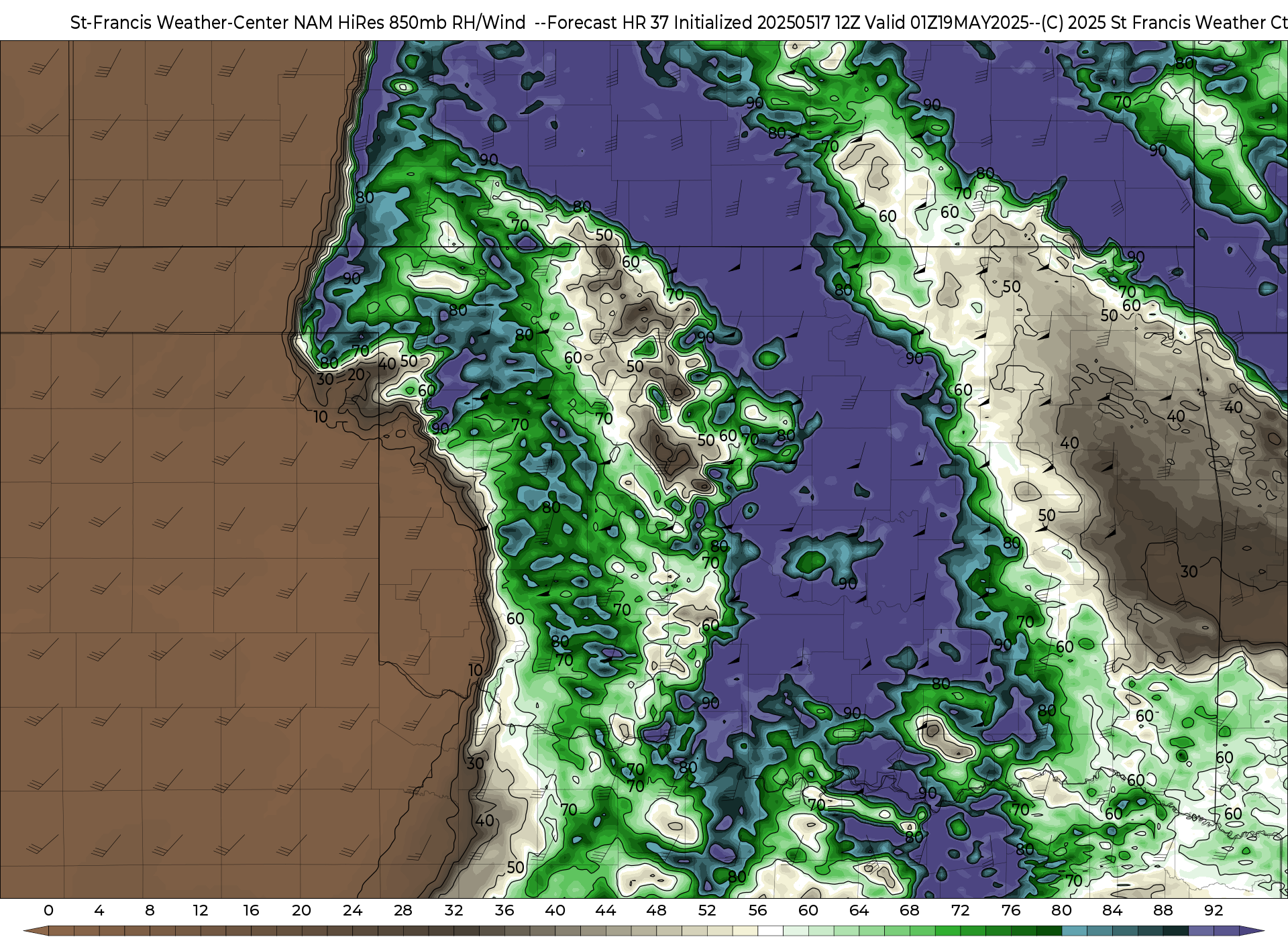Click the '36' tick label on the color scale

coord(504,910)
